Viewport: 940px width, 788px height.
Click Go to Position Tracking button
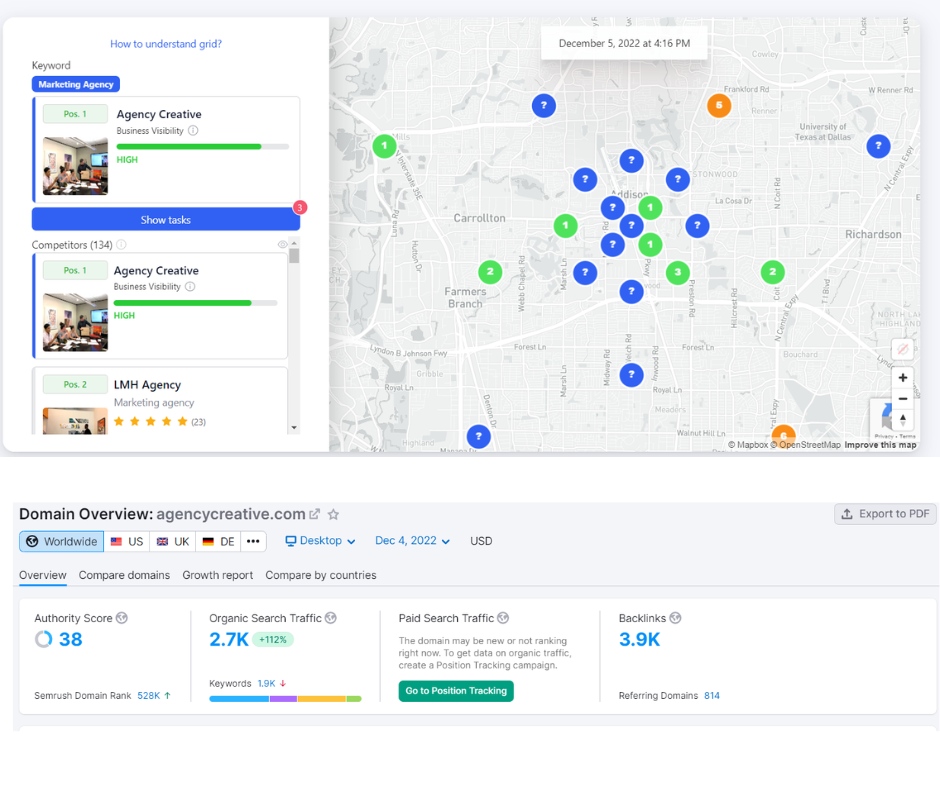(456, 691)
